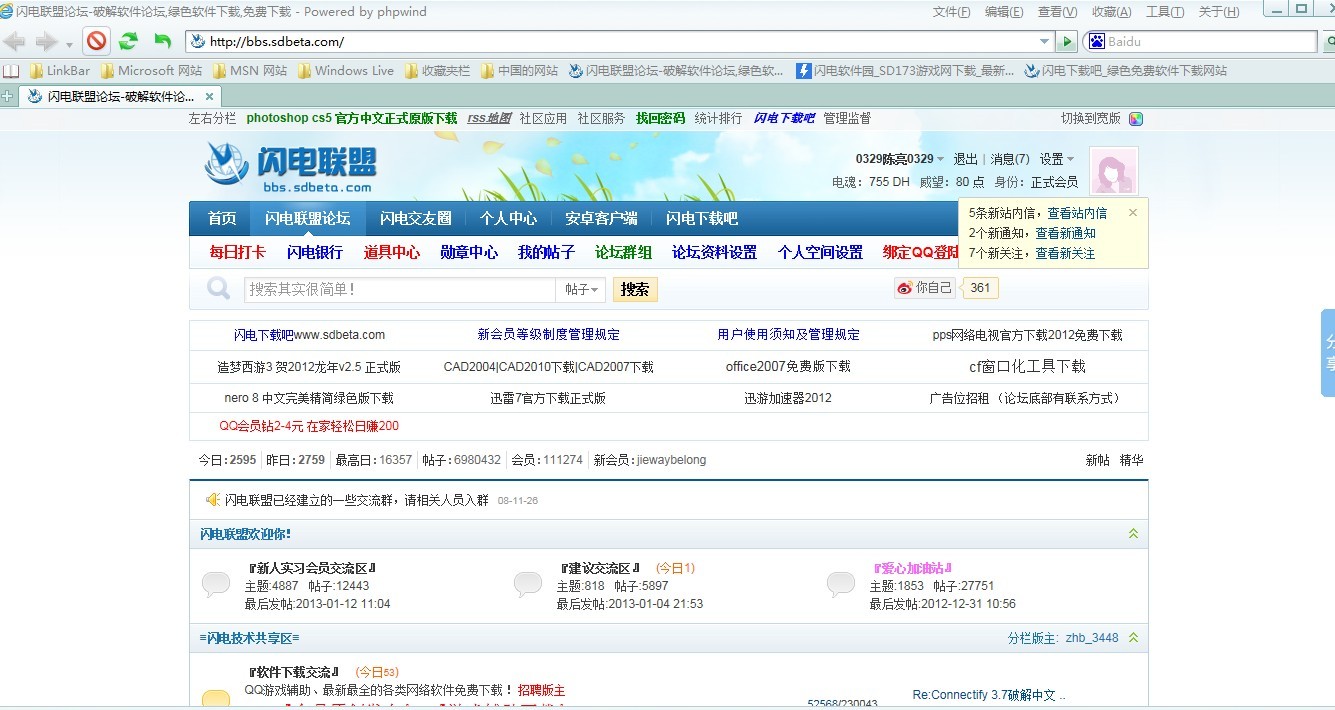The height and width of the screenshot is (710, 1335).
Task: Click the 建议交流区 speech bubble icon
Action: (x=528, y=584)
